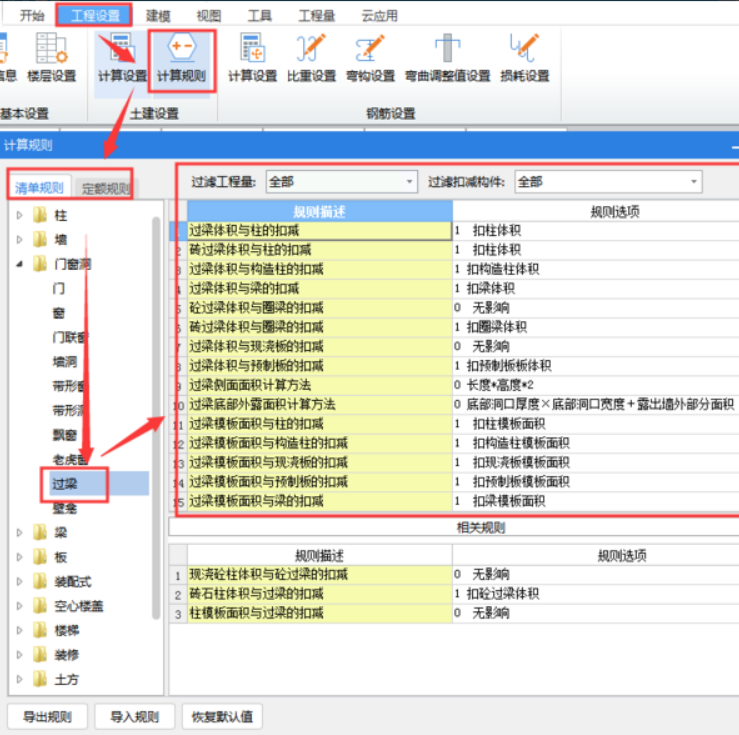Open 计算设置 in 土建设置 group
This screenshot has height=735, width=739.
click(x=122, y=58)
